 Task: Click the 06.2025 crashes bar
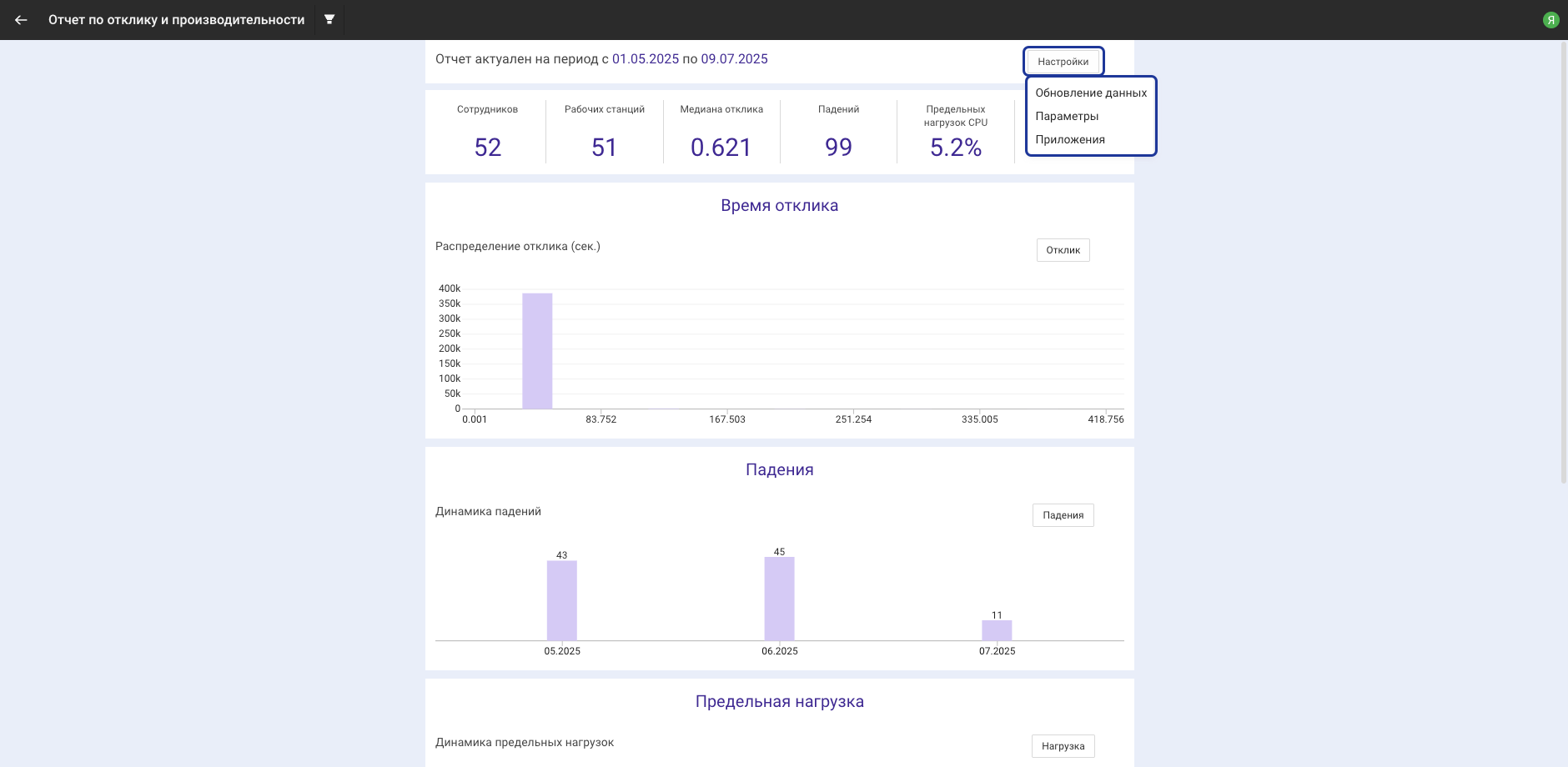click(x=779, y=599)
